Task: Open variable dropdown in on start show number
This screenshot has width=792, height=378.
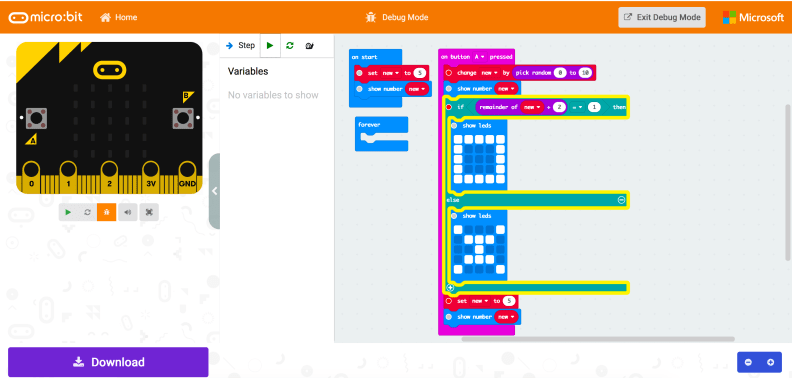Action: tap(417, 89)
